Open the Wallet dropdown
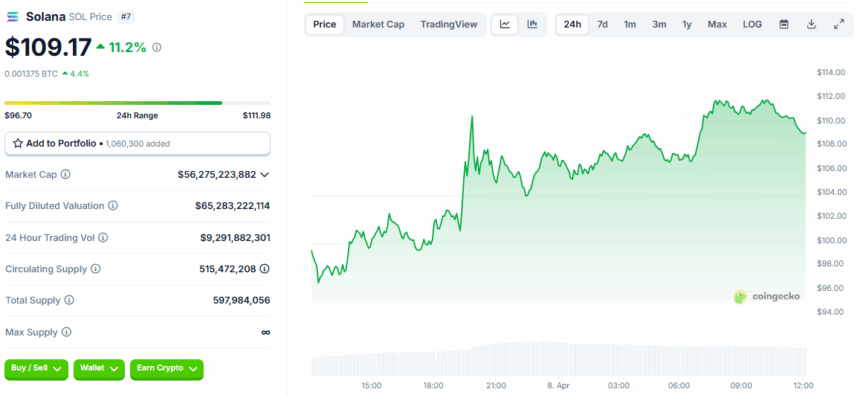 tap(99, 369)
